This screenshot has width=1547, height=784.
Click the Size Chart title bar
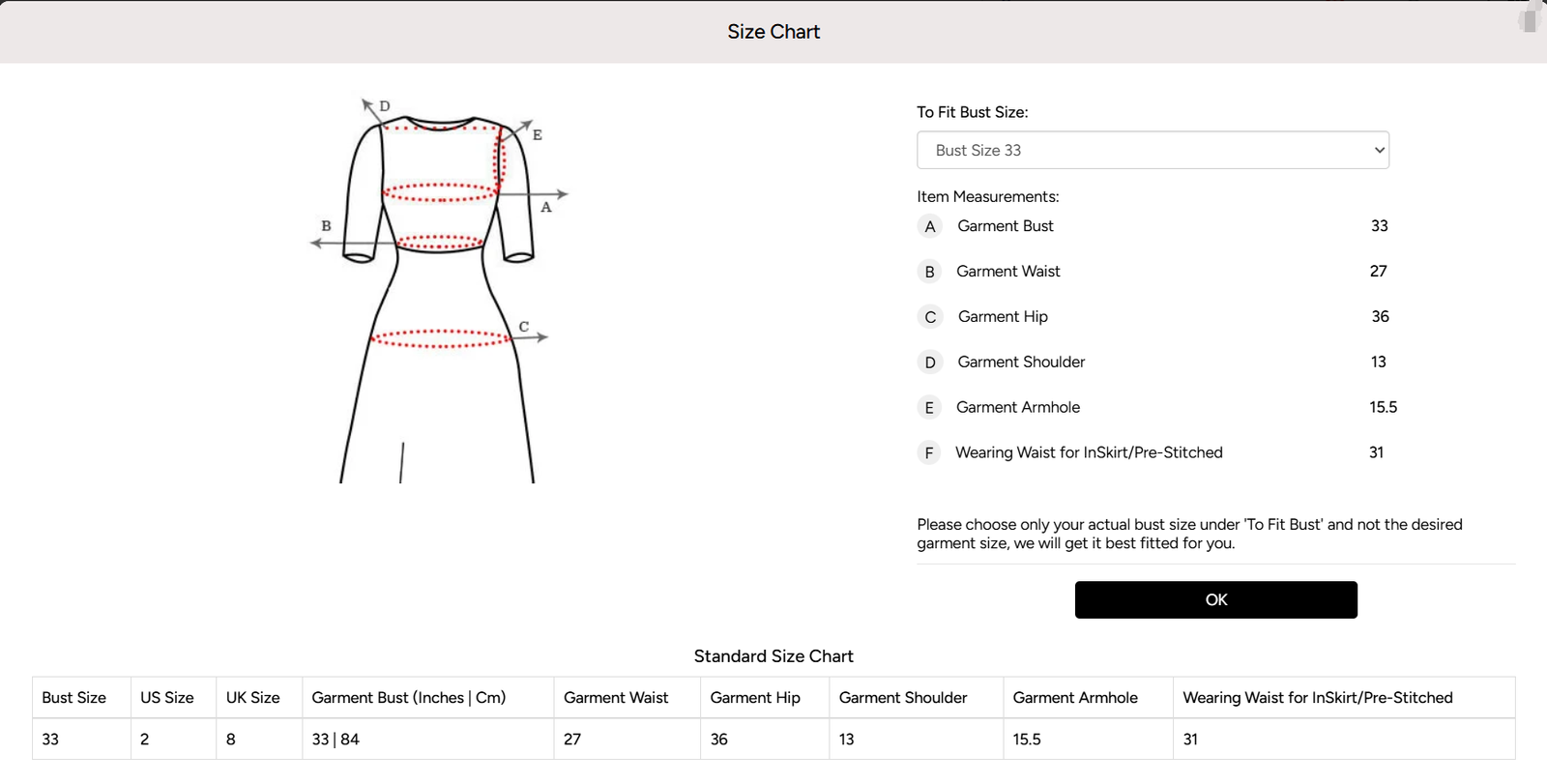coord(773,32)
